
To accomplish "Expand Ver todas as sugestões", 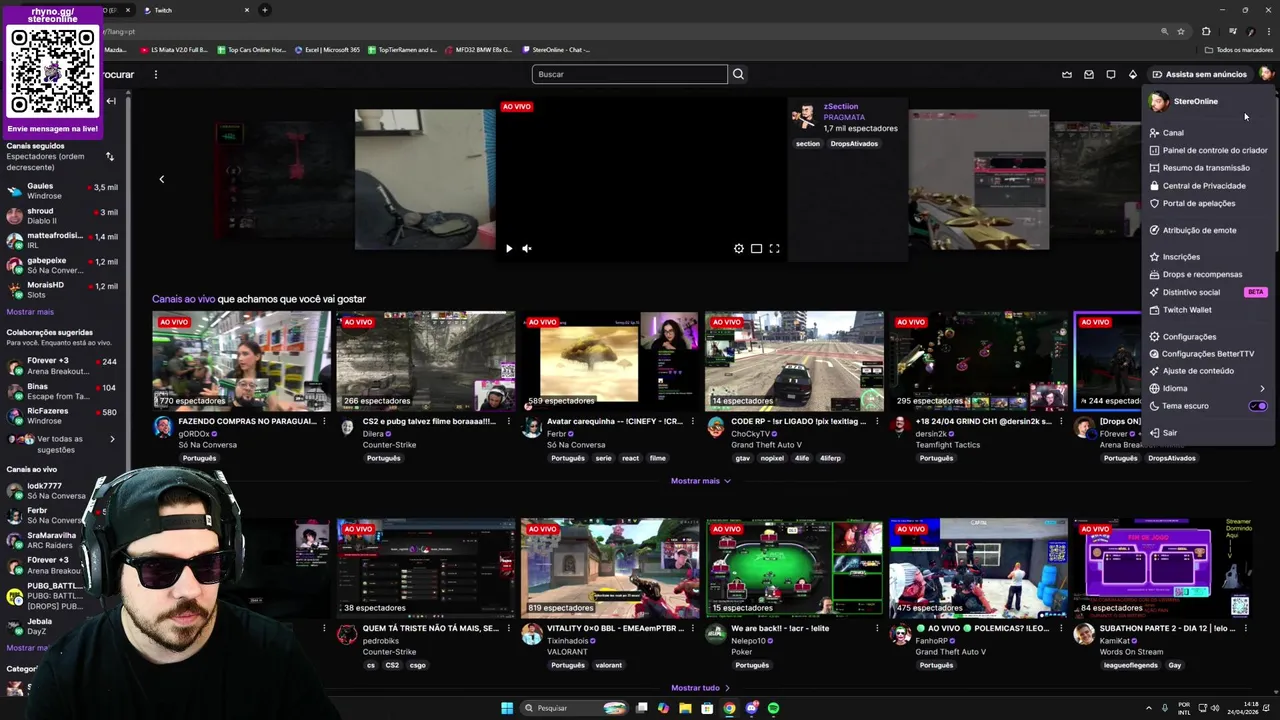I will pyautogui.click(x=60, y=444).
